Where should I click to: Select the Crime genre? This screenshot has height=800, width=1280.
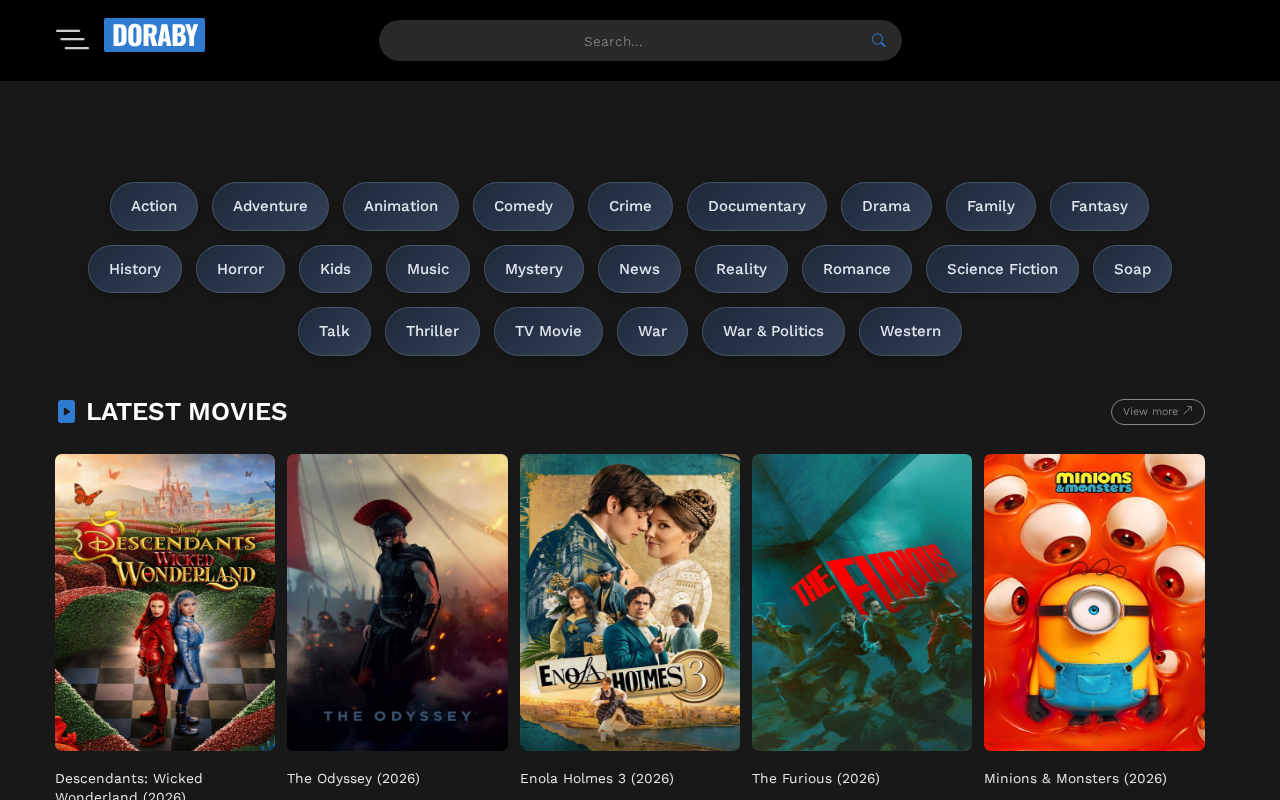(630, 206)
